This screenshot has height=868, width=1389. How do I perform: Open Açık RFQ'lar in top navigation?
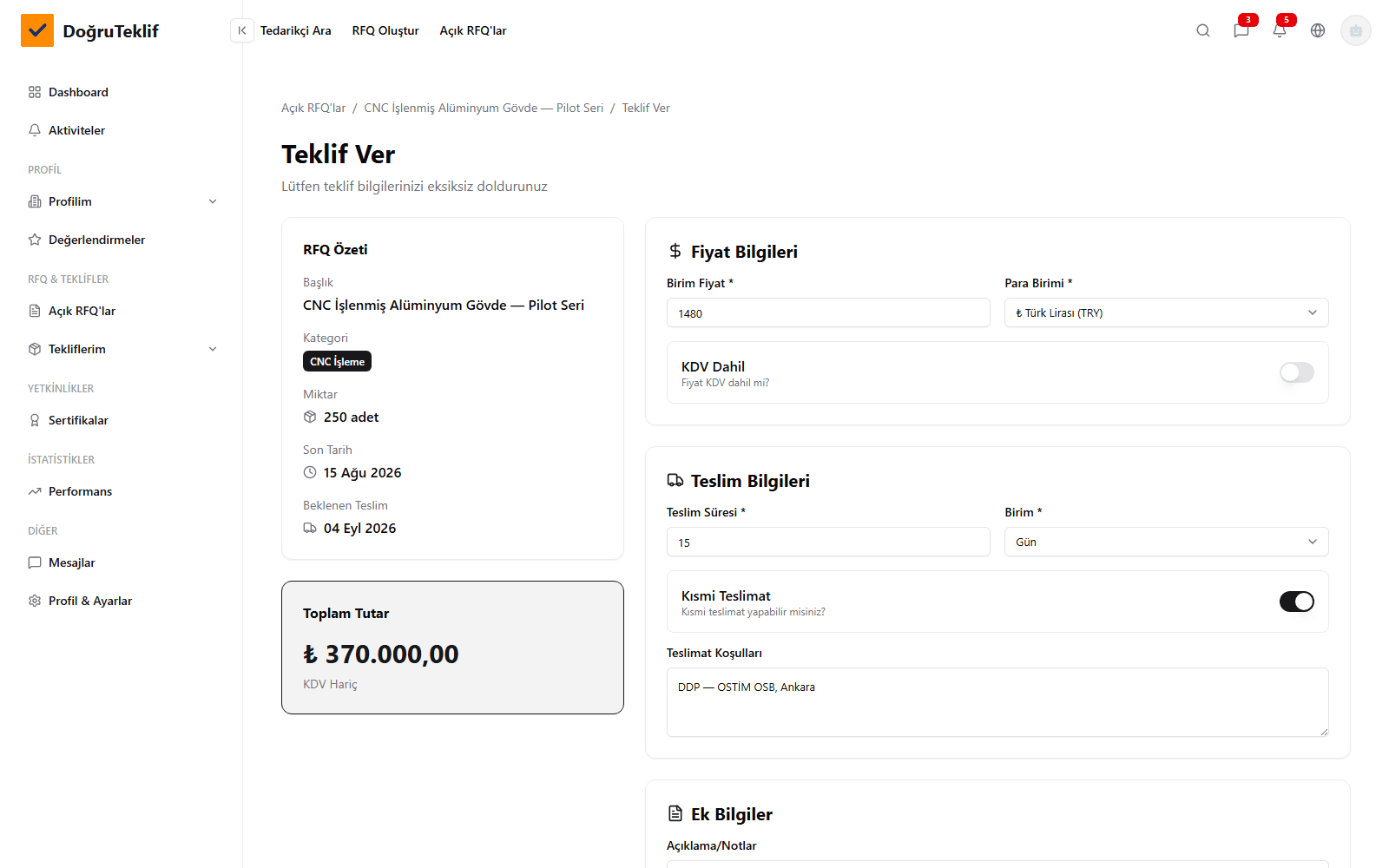473,30
